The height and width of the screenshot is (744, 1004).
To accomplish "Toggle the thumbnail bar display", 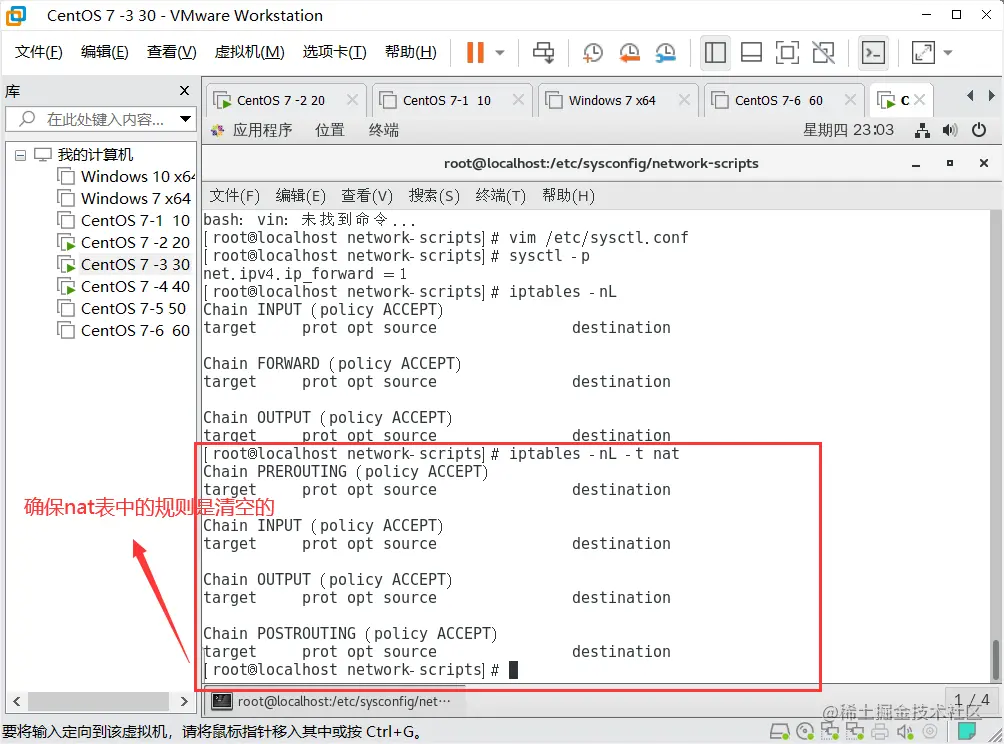I will coord(751,52).
